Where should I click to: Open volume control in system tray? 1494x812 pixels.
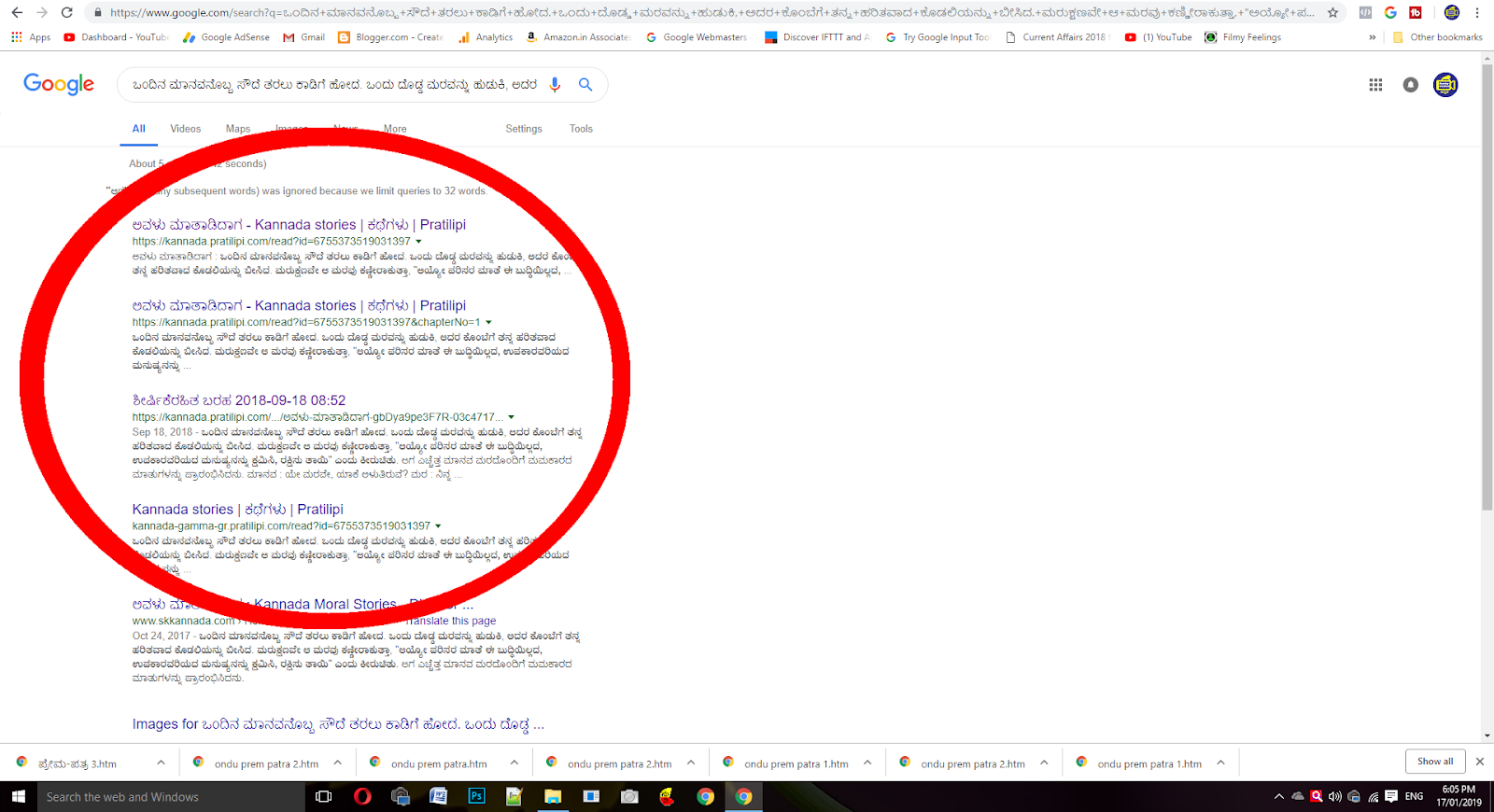click(1335, 797)
